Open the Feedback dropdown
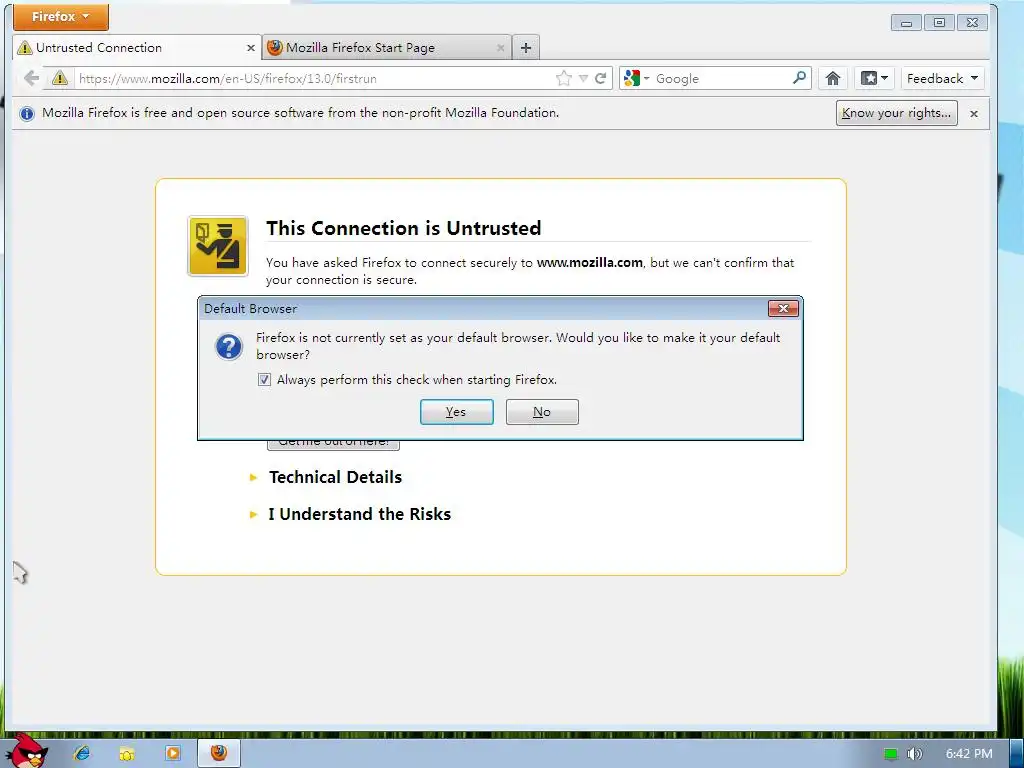1024x768 pixels. point(942,78)
